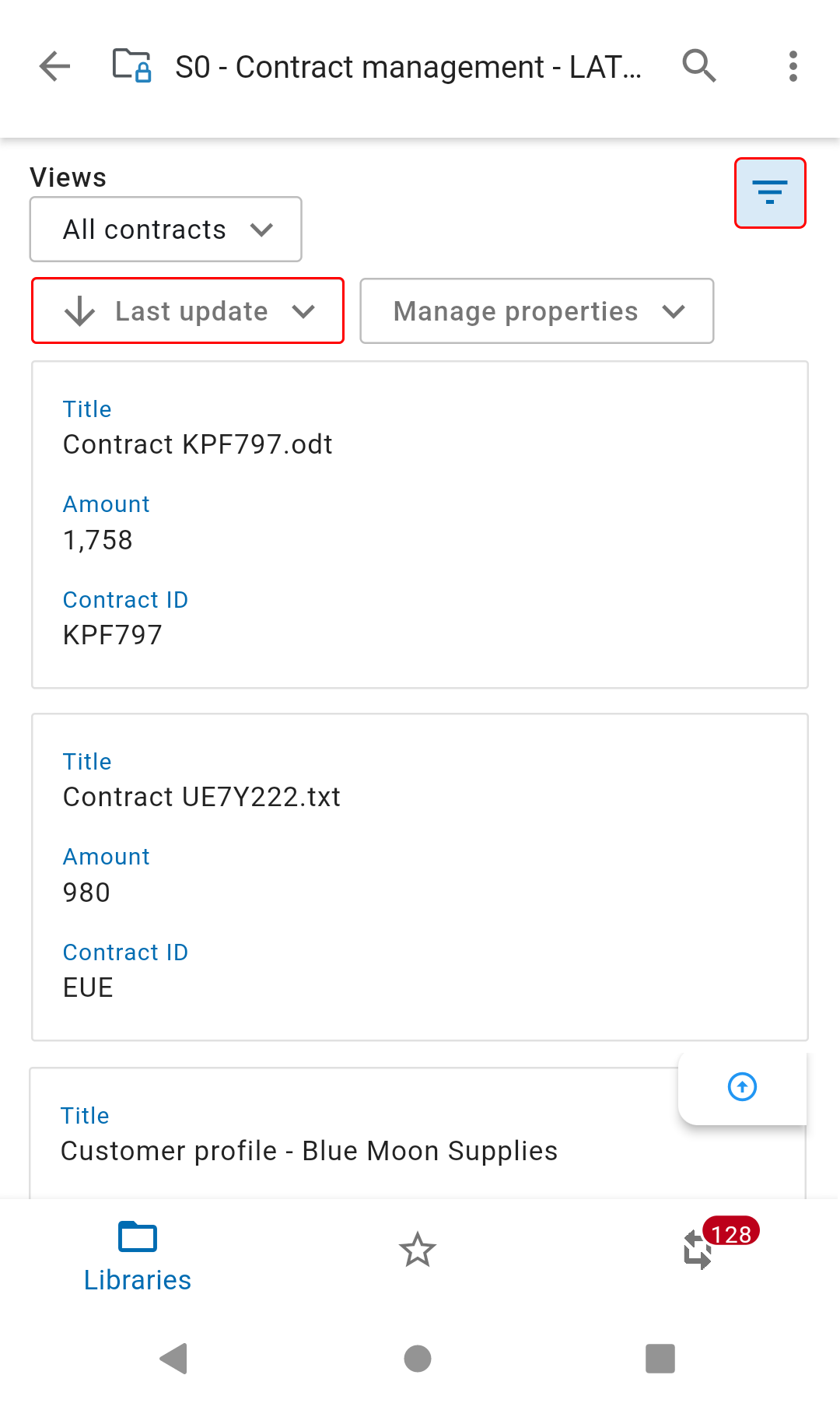
Task: Select the S0 - Contract management title
Action: [x=408, y=67]
